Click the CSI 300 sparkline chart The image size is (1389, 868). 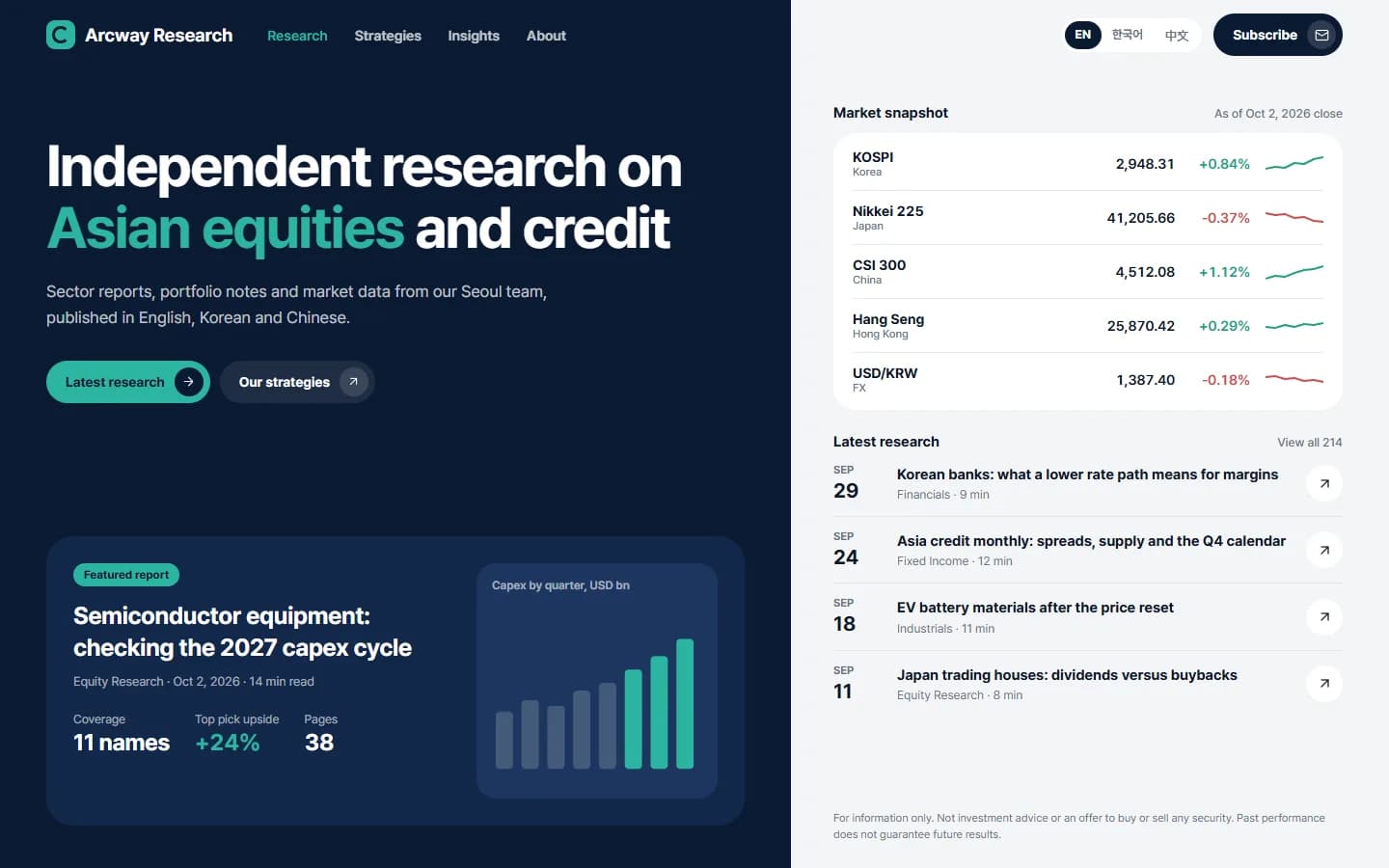click(x=1294, y=272)
